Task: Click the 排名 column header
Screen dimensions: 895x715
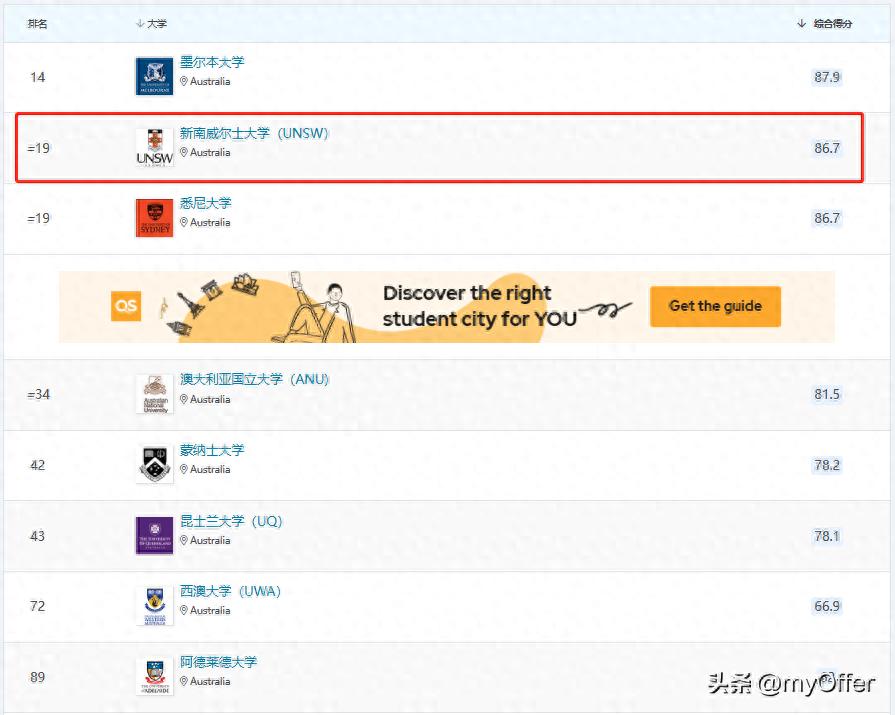Action: pyautogui.click(x=38, y=23)
